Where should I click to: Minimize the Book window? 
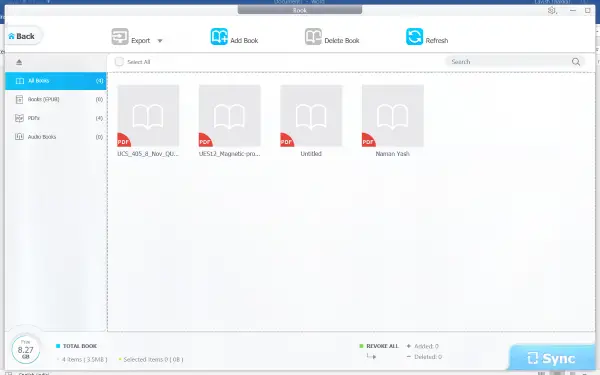[x=573, y=10]
